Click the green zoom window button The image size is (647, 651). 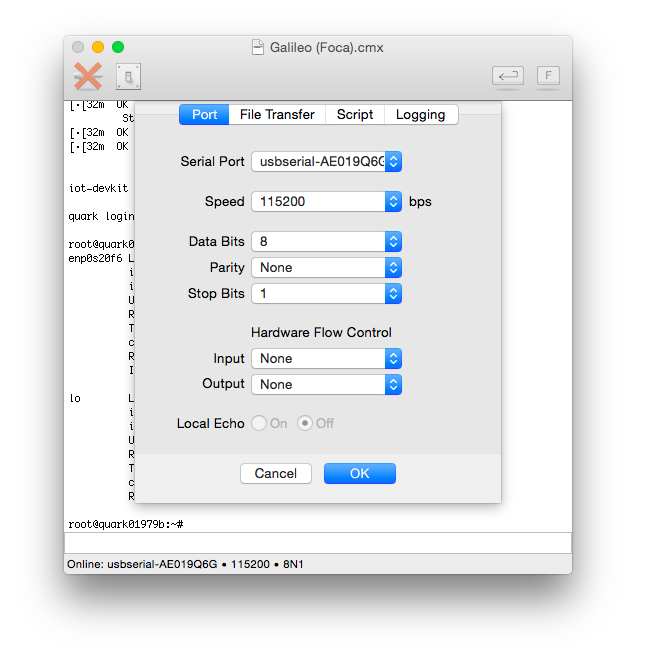tap(118, 47)
